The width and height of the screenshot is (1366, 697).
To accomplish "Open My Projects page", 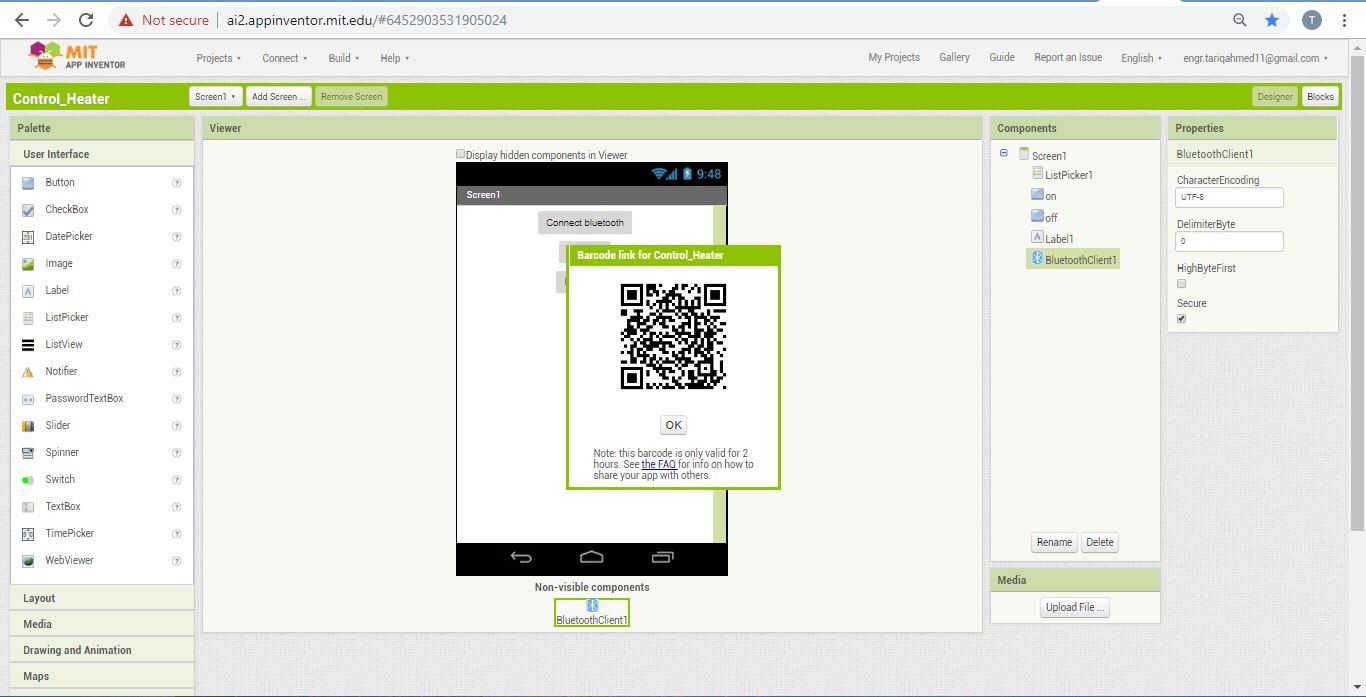I will point(894,57).
